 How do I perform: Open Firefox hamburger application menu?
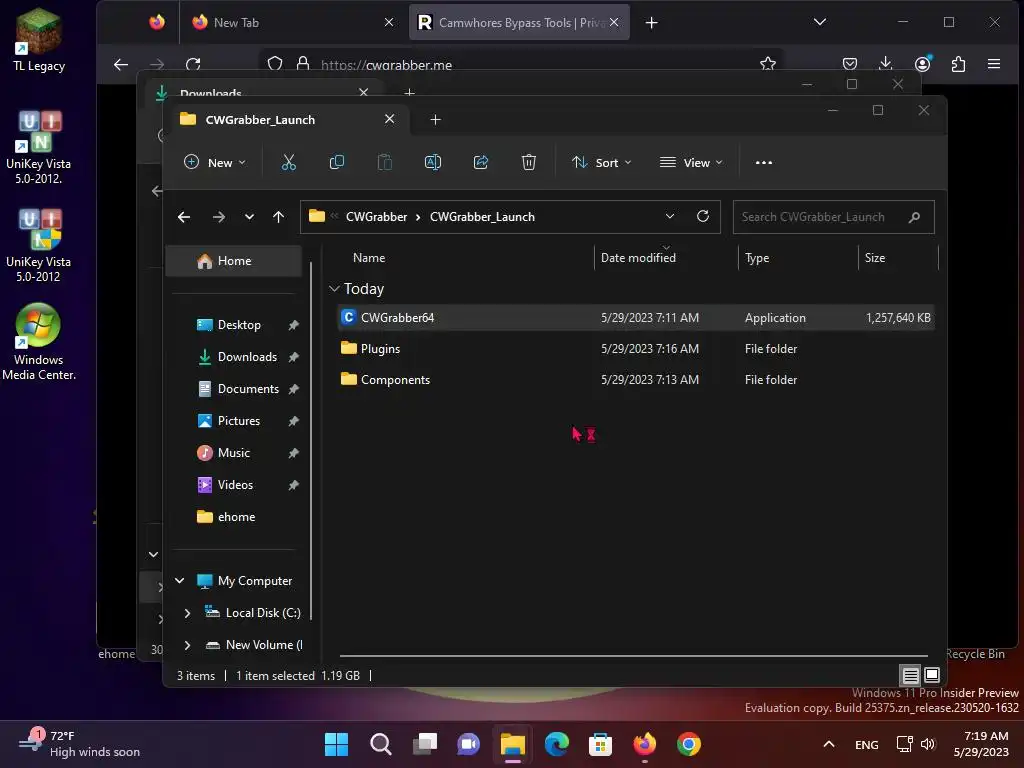point(994,64)
